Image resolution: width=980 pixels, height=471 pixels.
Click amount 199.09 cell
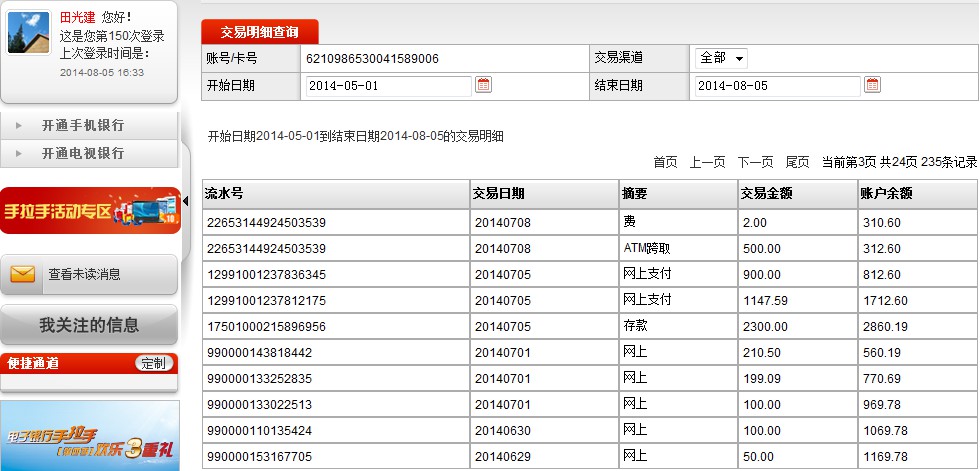(x=798, y=379)
